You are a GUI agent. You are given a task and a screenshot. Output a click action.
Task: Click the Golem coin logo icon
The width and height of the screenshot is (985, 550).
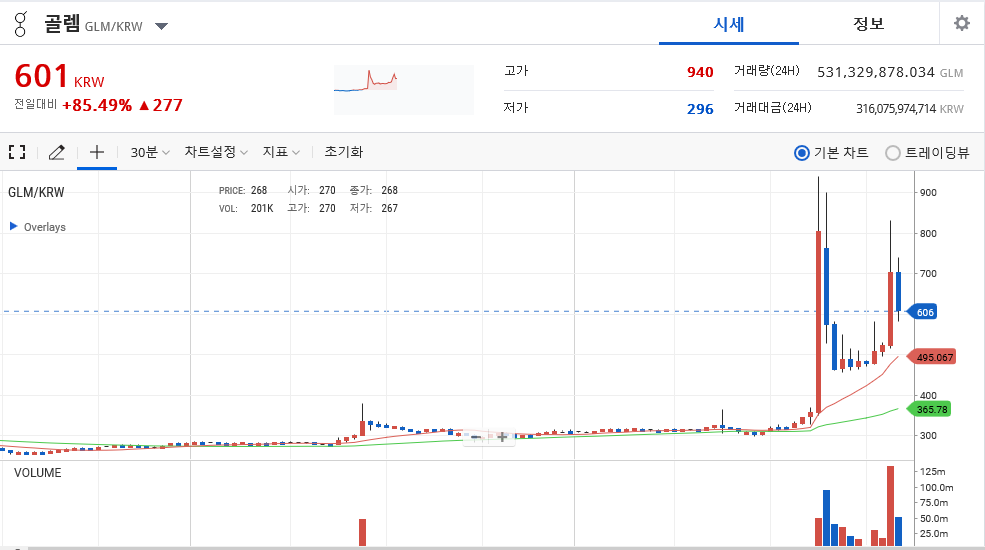point(21,24)
